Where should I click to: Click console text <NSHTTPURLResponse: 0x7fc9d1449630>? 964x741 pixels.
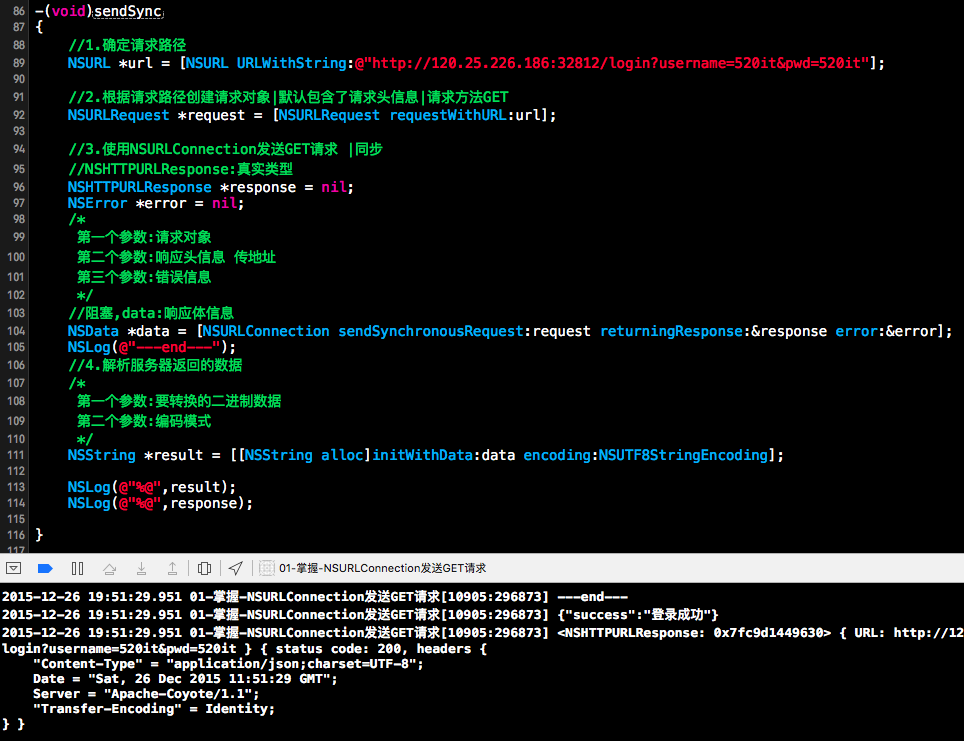coord(694,632)
